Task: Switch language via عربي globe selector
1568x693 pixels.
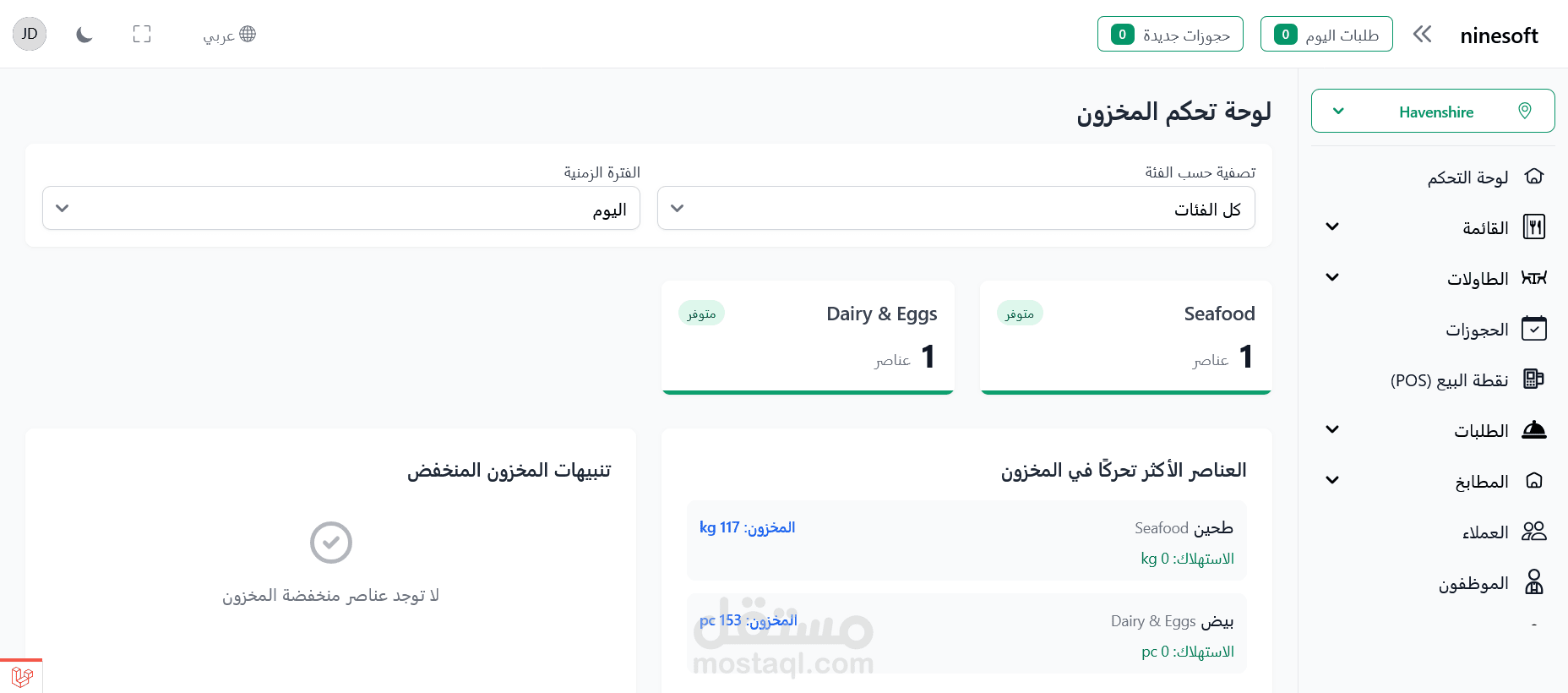Action: [229, 35]
